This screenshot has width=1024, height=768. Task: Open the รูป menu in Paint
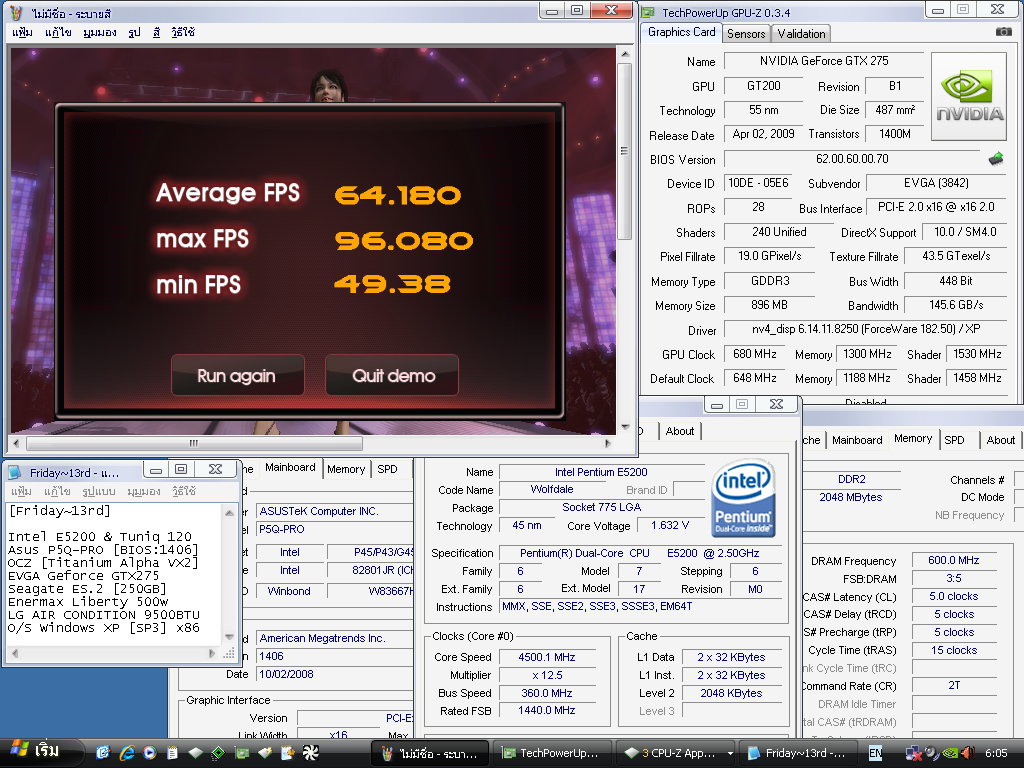coord(134,32)
